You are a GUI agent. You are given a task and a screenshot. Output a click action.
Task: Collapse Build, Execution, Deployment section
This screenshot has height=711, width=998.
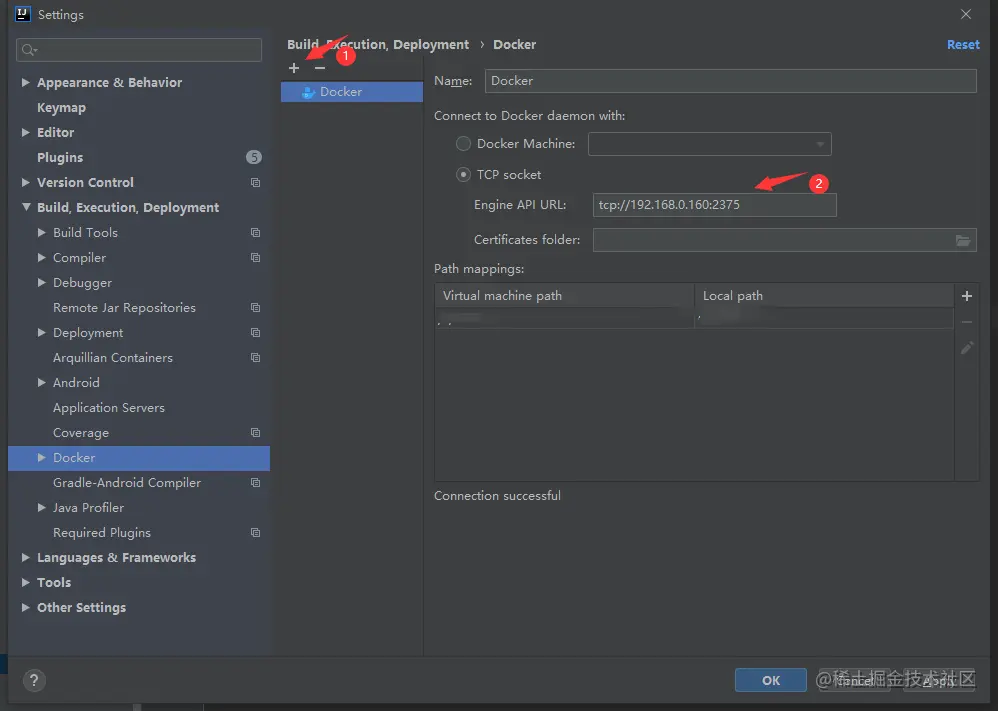[x=26, y=207]
